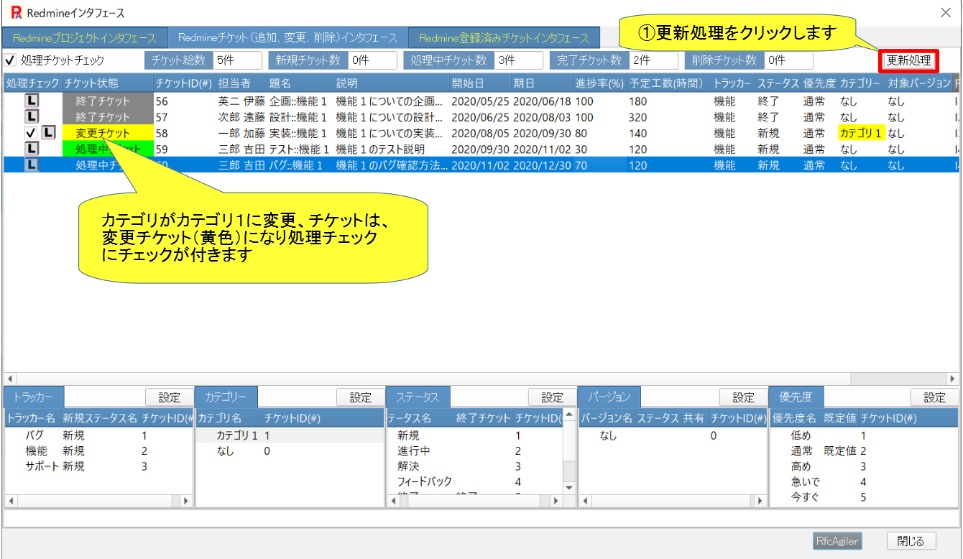Screen dimensions: 963x559
Task: Click the ステータス list scroll down arrow
Action: (569, 488)
